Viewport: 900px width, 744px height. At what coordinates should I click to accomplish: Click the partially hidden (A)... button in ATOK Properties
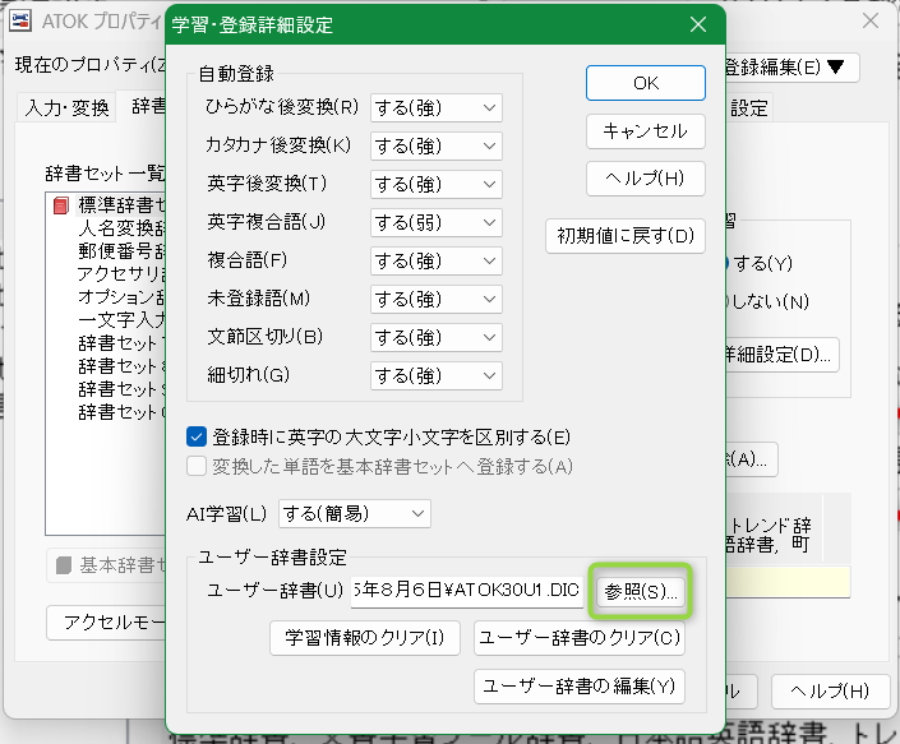(x=751, y=459)
